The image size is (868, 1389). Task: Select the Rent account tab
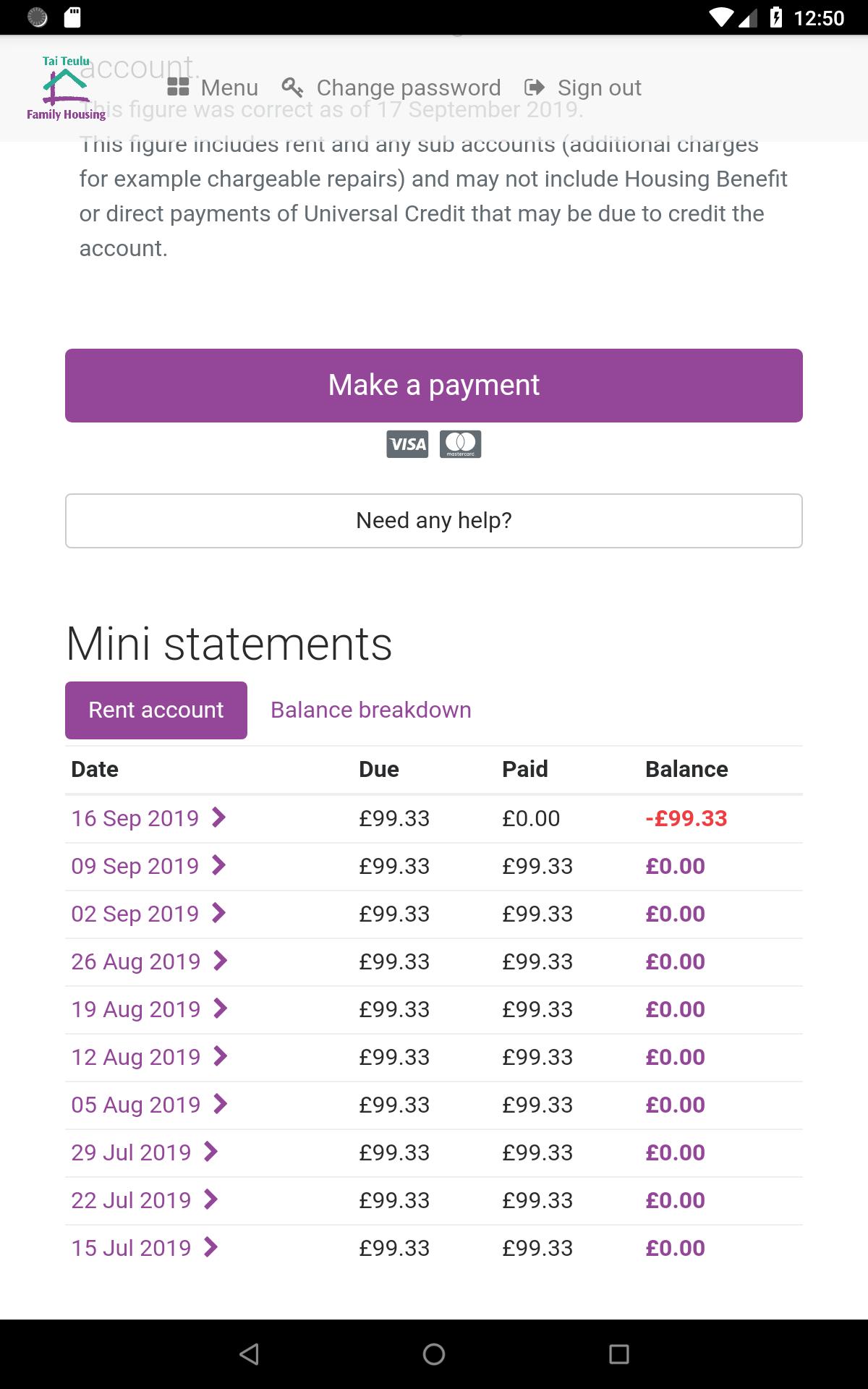click(156, 710)
